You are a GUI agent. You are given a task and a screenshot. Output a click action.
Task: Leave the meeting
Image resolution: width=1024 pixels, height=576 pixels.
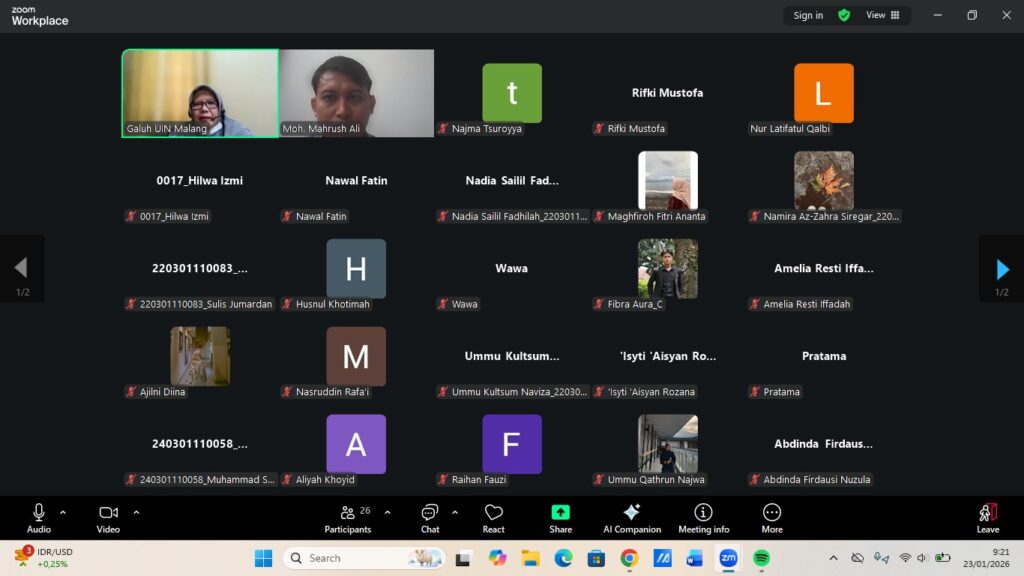click(987, 517)
